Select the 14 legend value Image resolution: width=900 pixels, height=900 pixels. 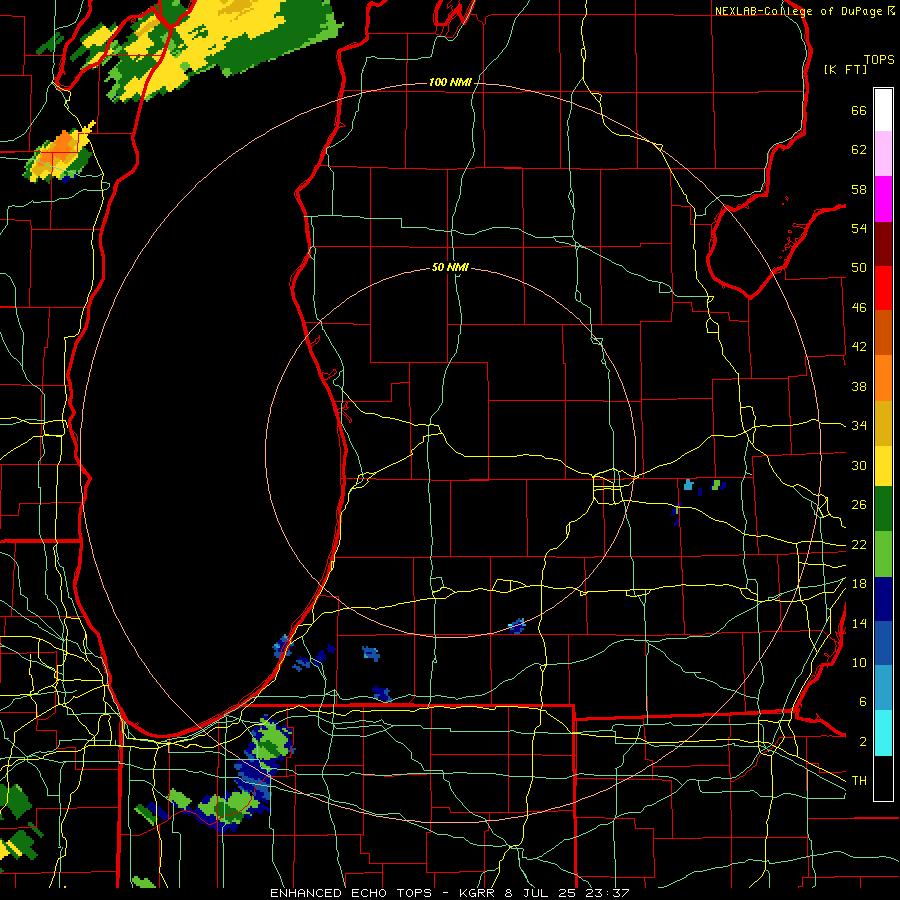[x=859, y=623]
